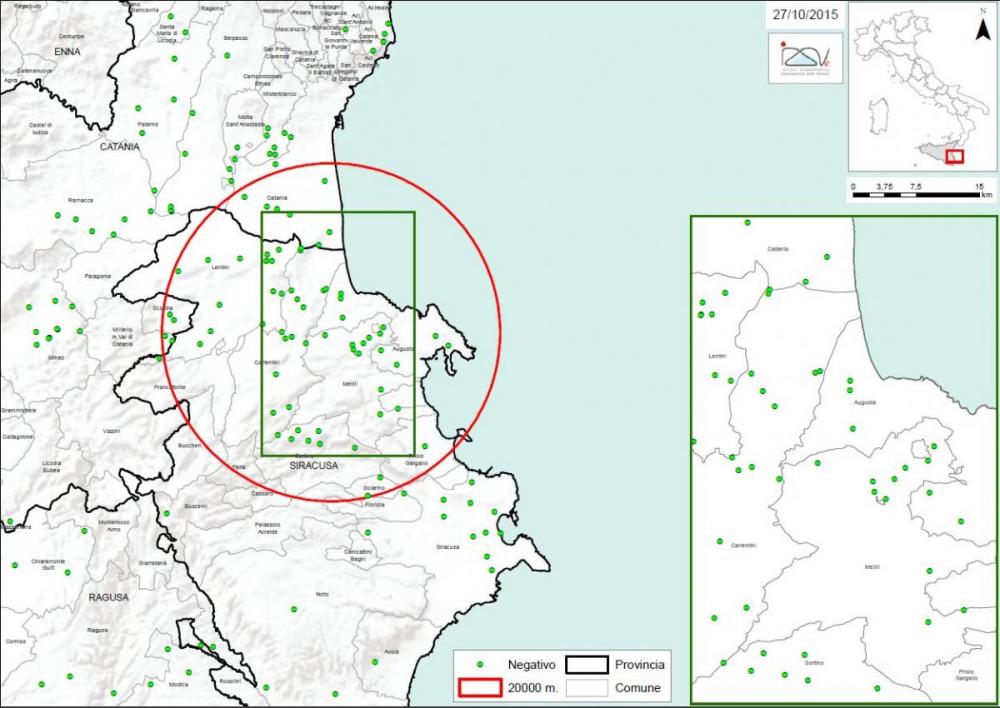The height and width of the screenshot is (708, 1000).
Task: Click the green Negativo dot in legend
Action: pyautogui.click(x=479, y=664)
